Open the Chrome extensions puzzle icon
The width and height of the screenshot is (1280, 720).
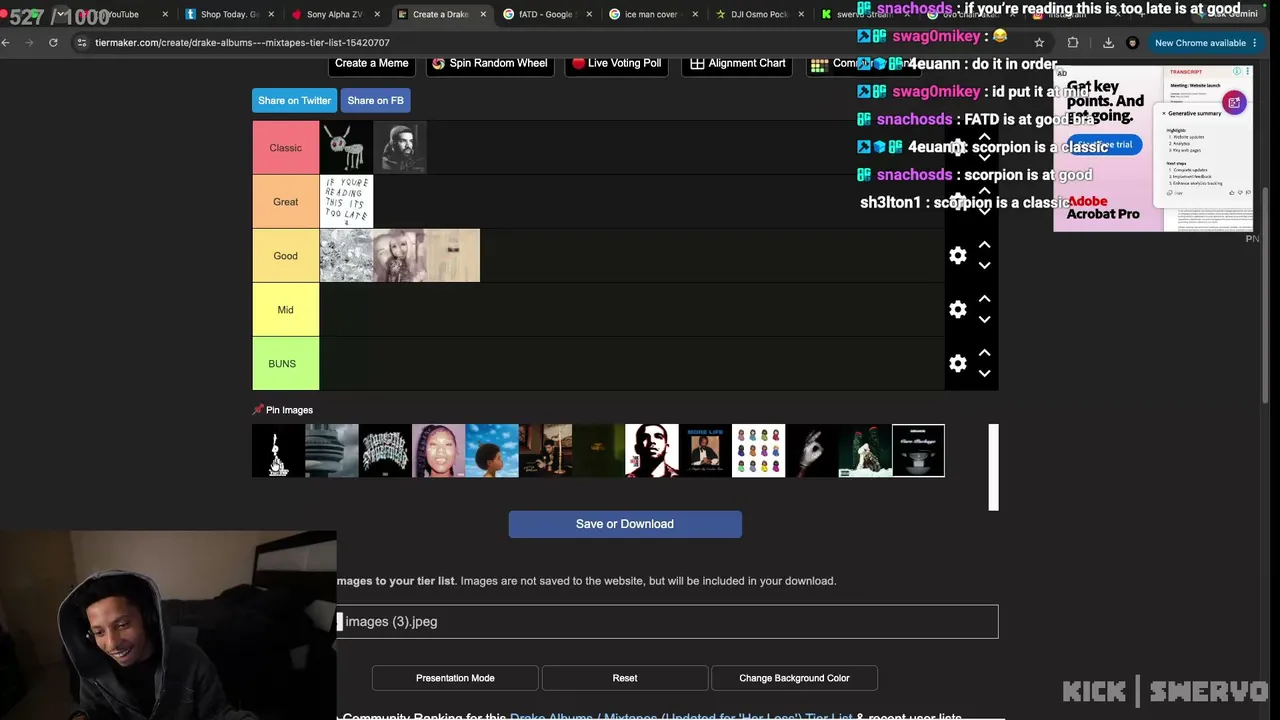tap(1073, 43)
